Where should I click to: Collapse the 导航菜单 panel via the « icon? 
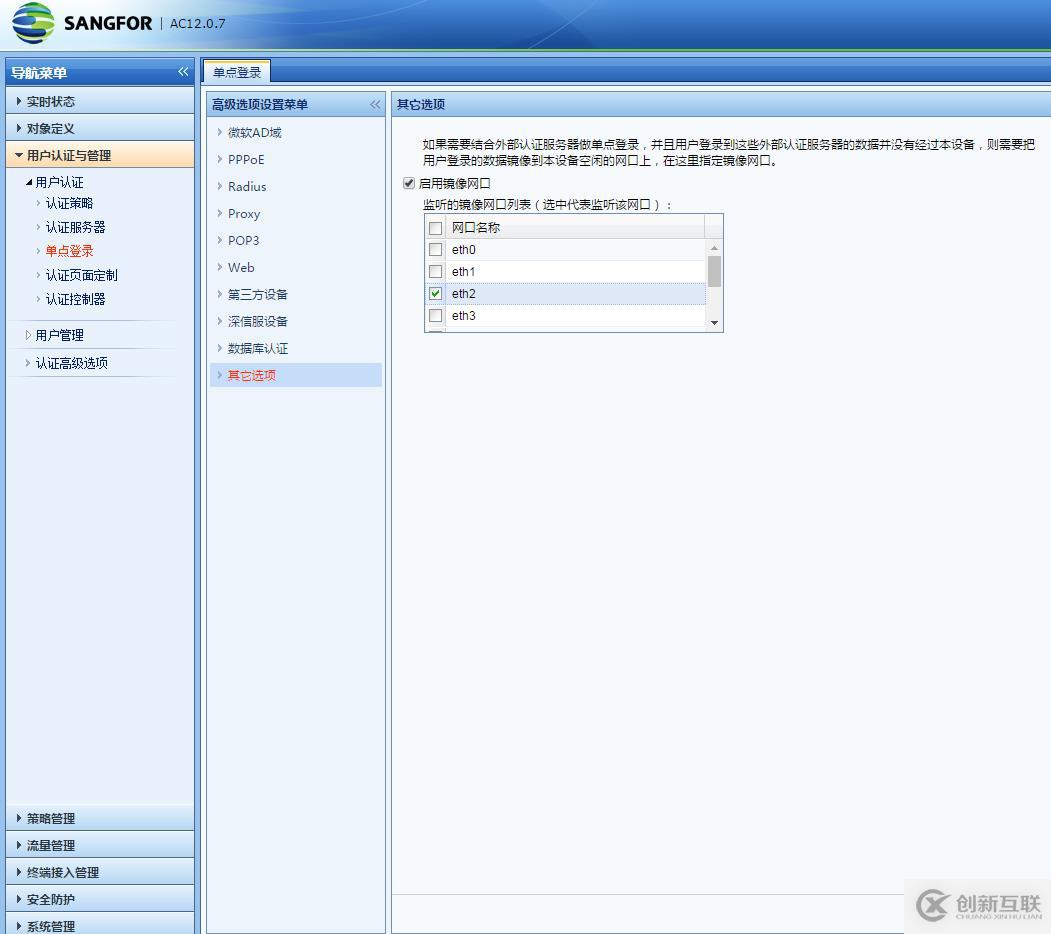coord(183,72)
